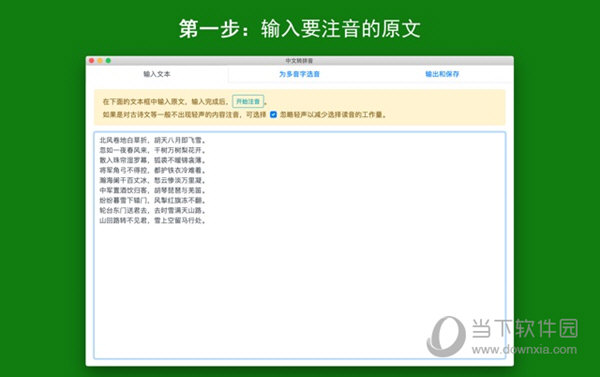This screenshot has height=377, width=600.
Task: Click the line 散入珠帘湿罗幕，狐裘不暖锦衾薄。
Action: coord(153,160)
